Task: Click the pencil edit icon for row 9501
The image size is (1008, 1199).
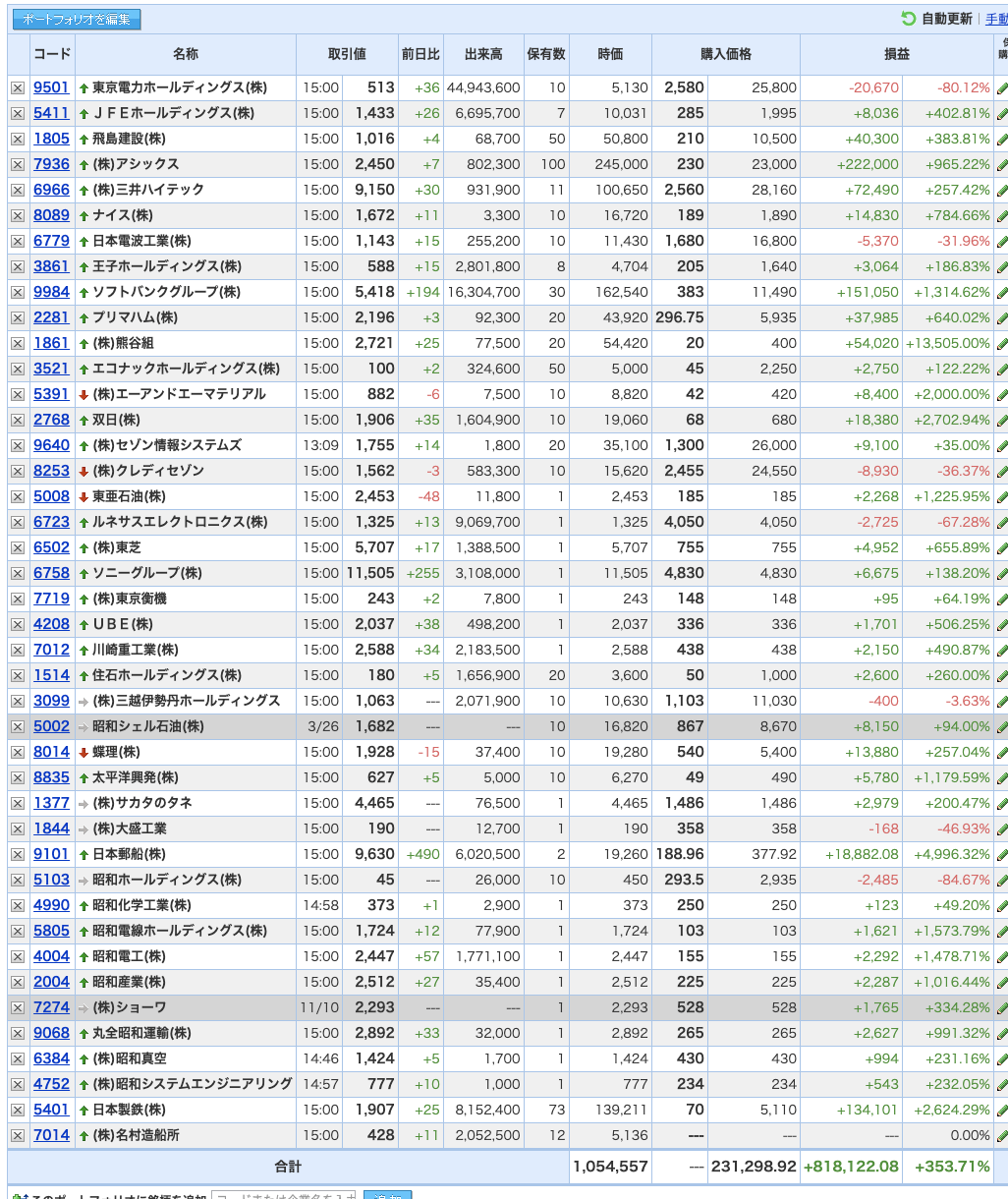Action: tap(1001, 87)
